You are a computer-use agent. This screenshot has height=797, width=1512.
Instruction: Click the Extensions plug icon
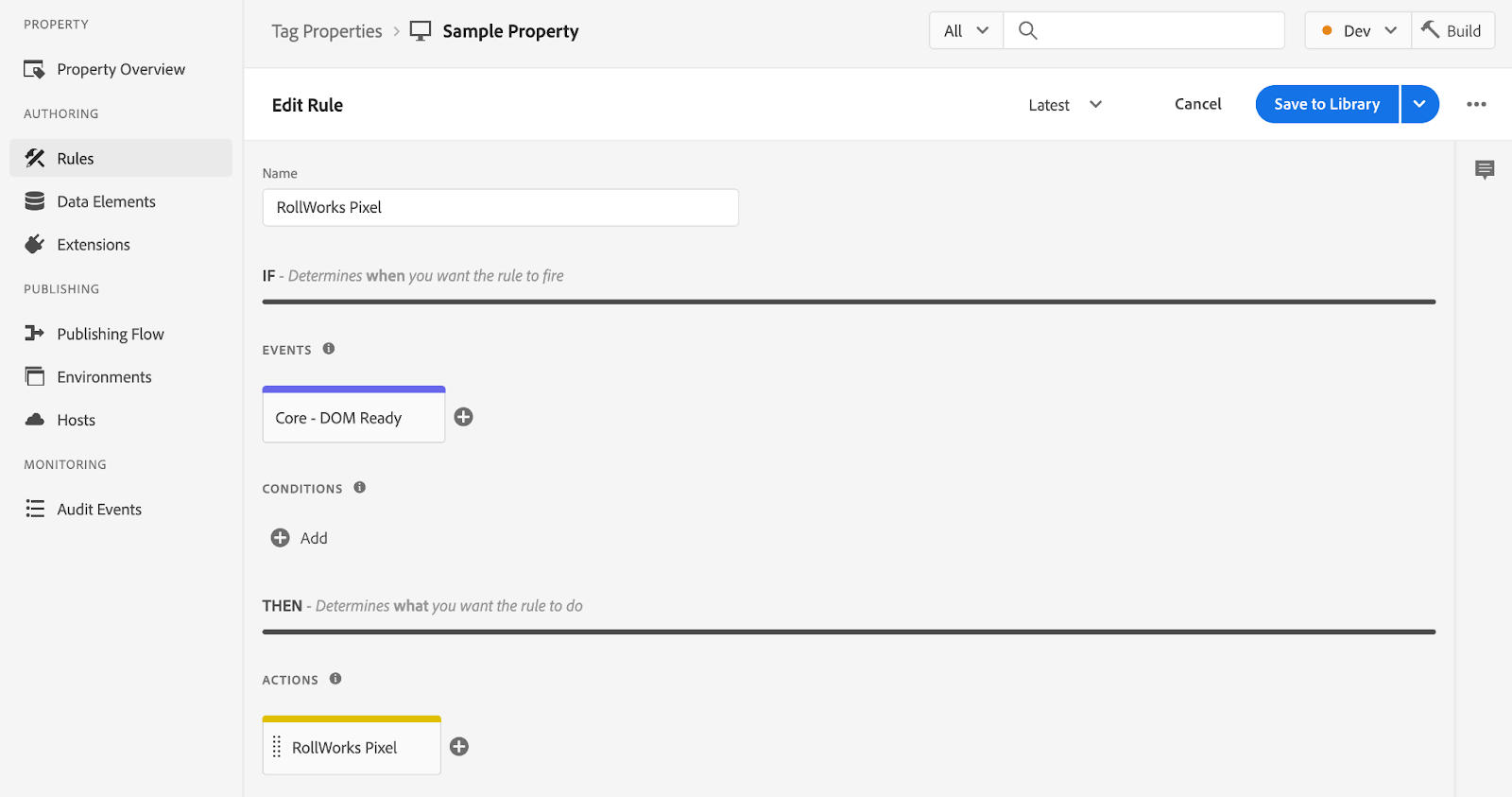(x=35, y=244)
